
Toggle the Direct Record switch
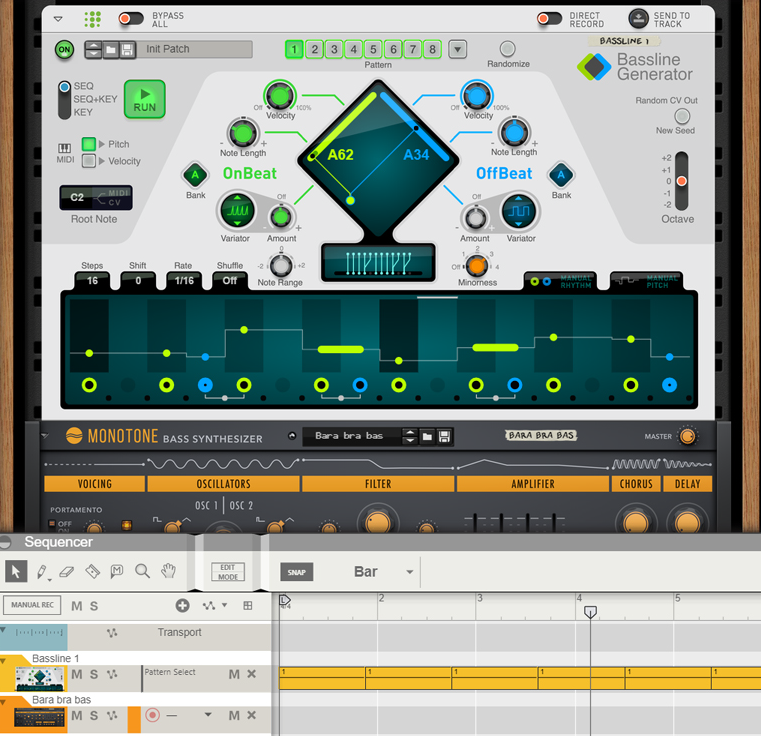(549, 19)
